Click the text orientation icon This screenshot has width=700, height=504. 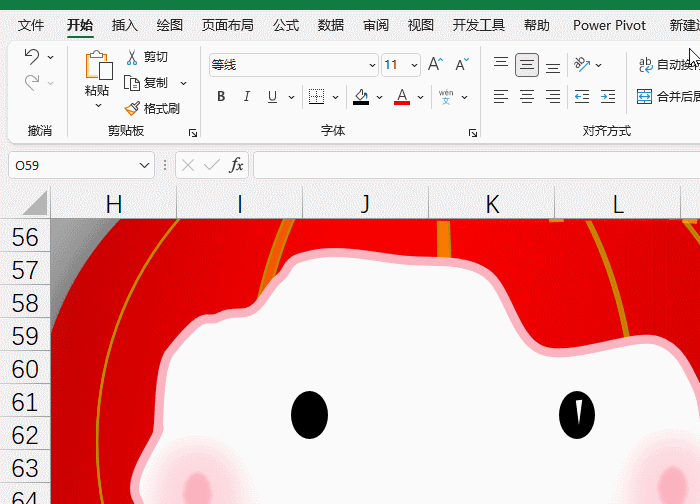coord(582,65)
